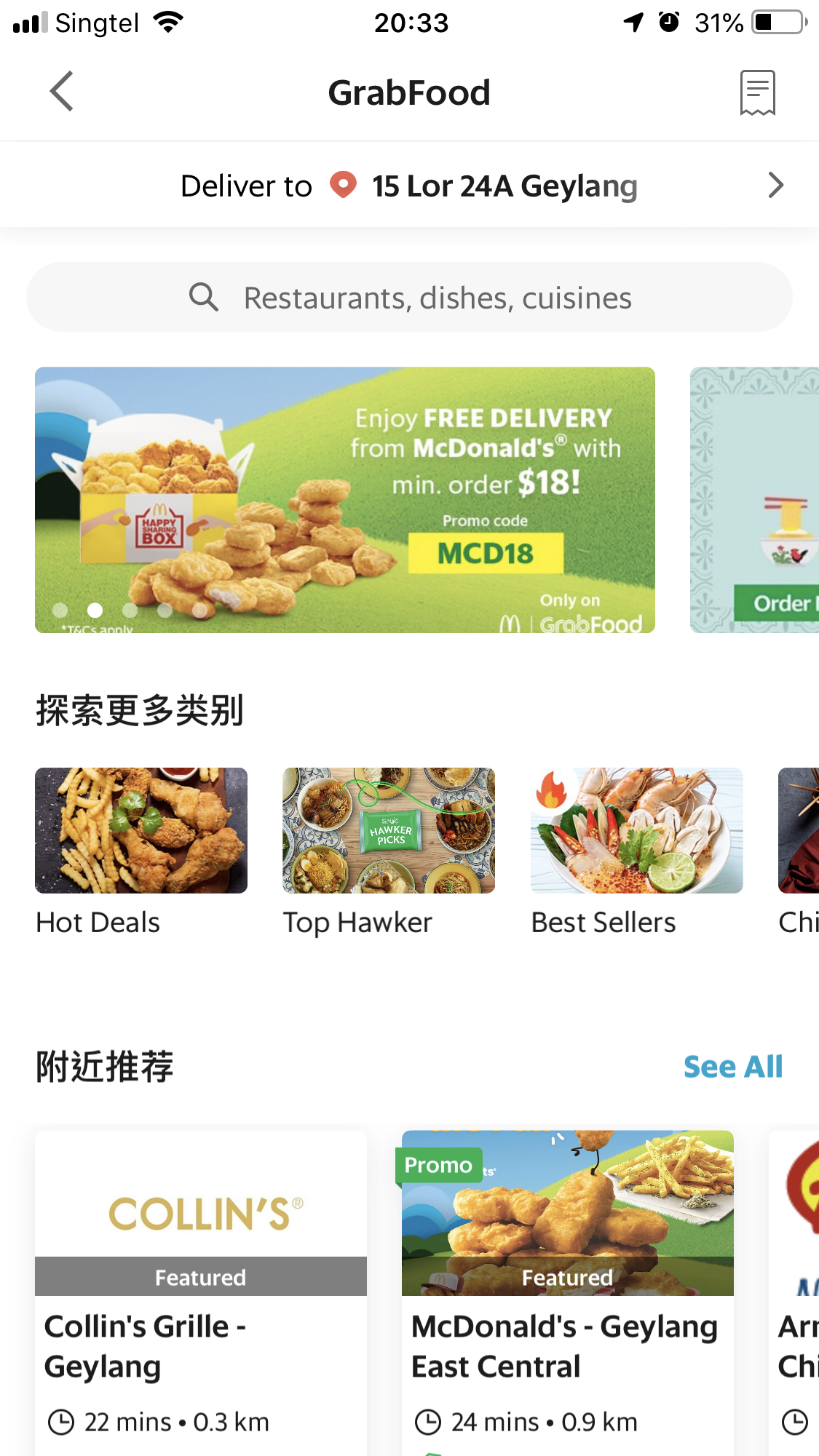
Task: Tap the search magnifier icon
Action: (204, 298)
